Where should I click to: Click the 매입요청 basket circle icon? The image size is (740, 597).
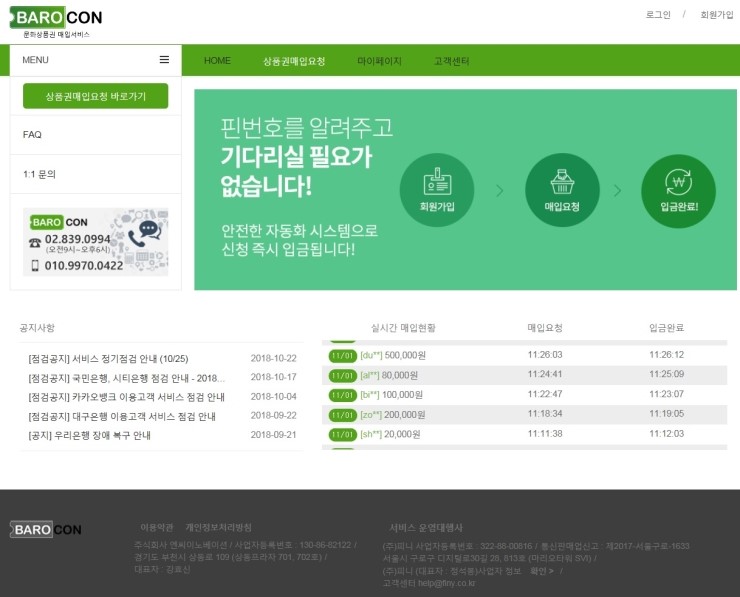tap(562, 190)
